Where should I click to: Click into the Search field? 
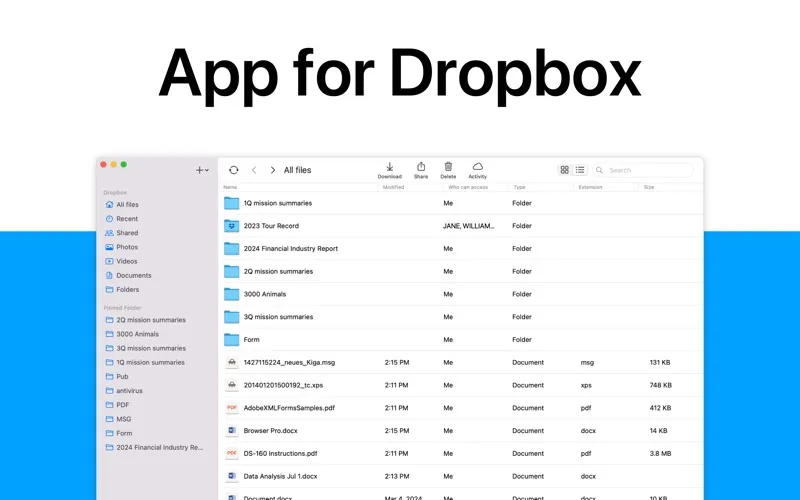[x=643, y=170]
